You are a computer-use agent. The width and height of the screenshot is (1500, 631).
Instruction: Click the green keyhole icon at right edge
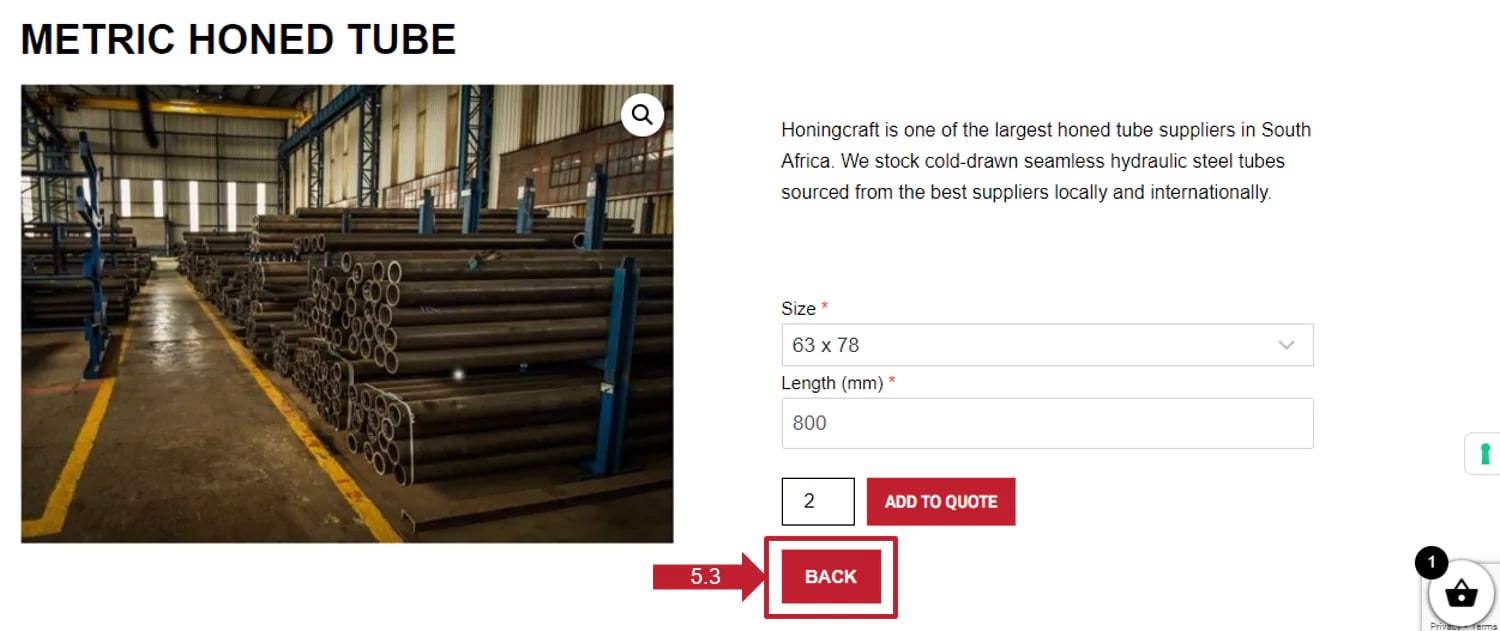tap(1484, 454)
